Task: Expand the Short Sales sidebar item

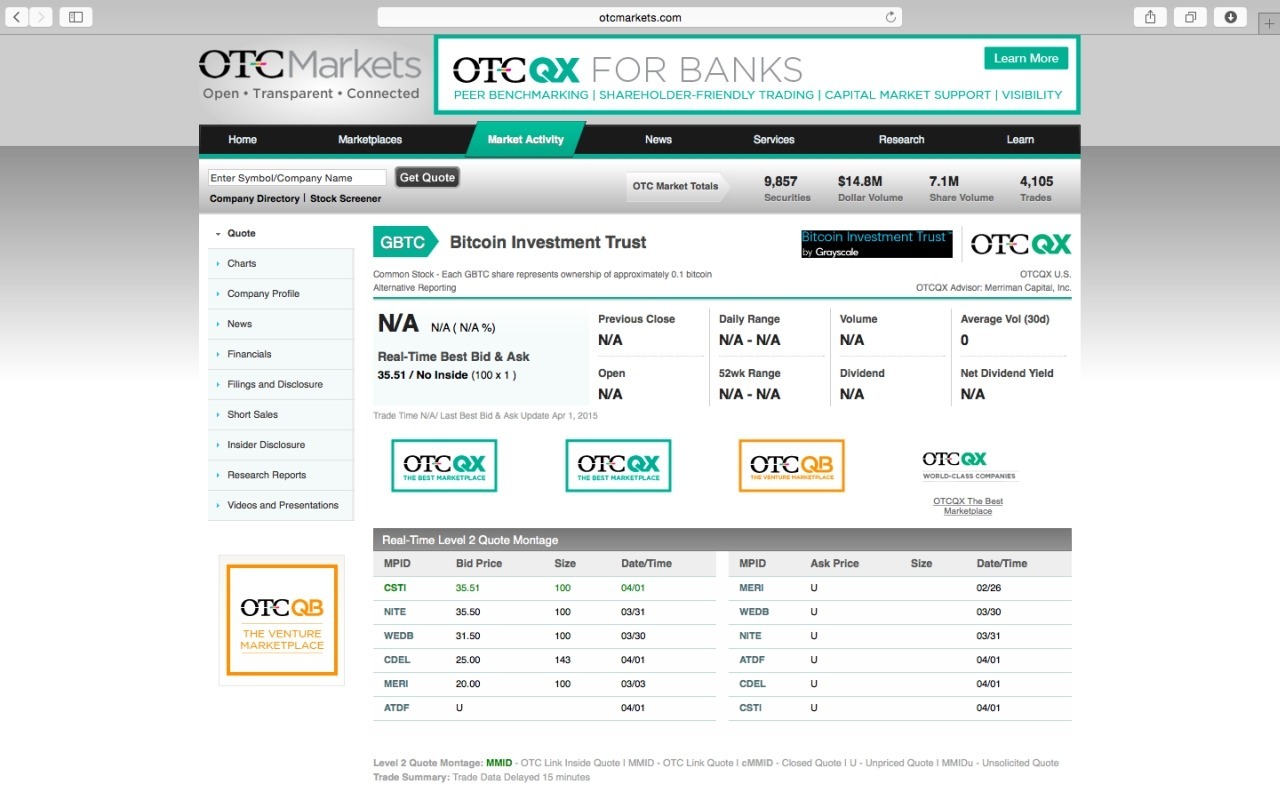Action: tap(281, 414)
